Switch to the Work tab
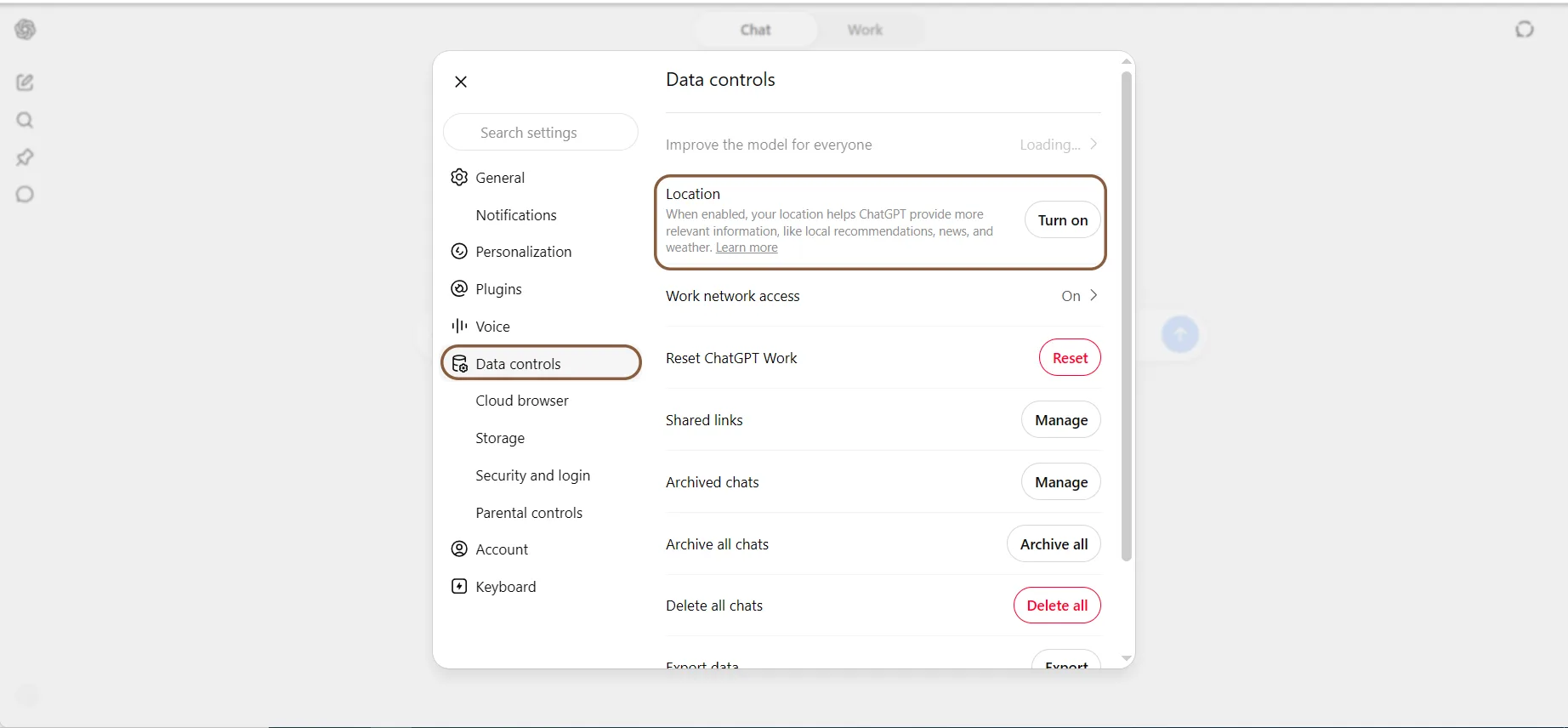The image size is (1568, 728). (x=865, y=30)
